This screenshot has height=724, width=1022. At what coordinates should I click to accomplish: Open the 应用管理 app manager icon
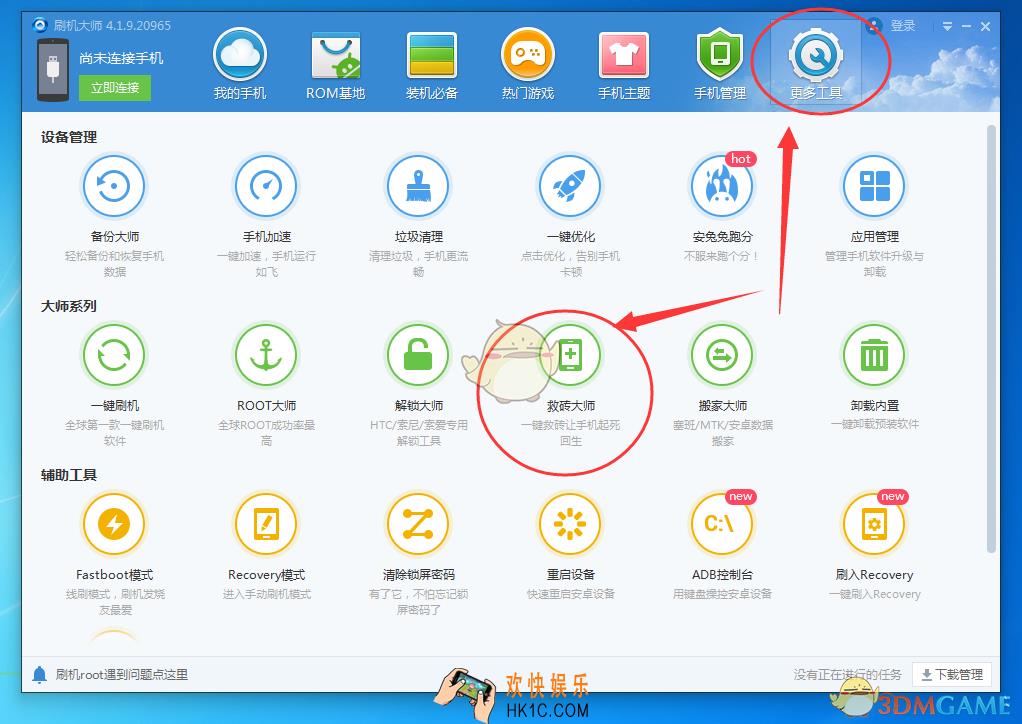coord(874,186)
